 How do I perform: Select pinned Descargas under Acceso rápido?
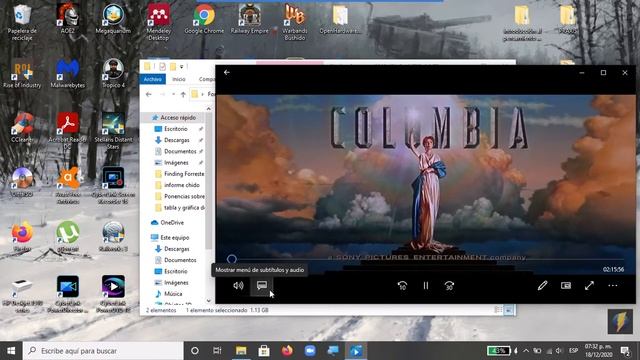pos(176,140)
